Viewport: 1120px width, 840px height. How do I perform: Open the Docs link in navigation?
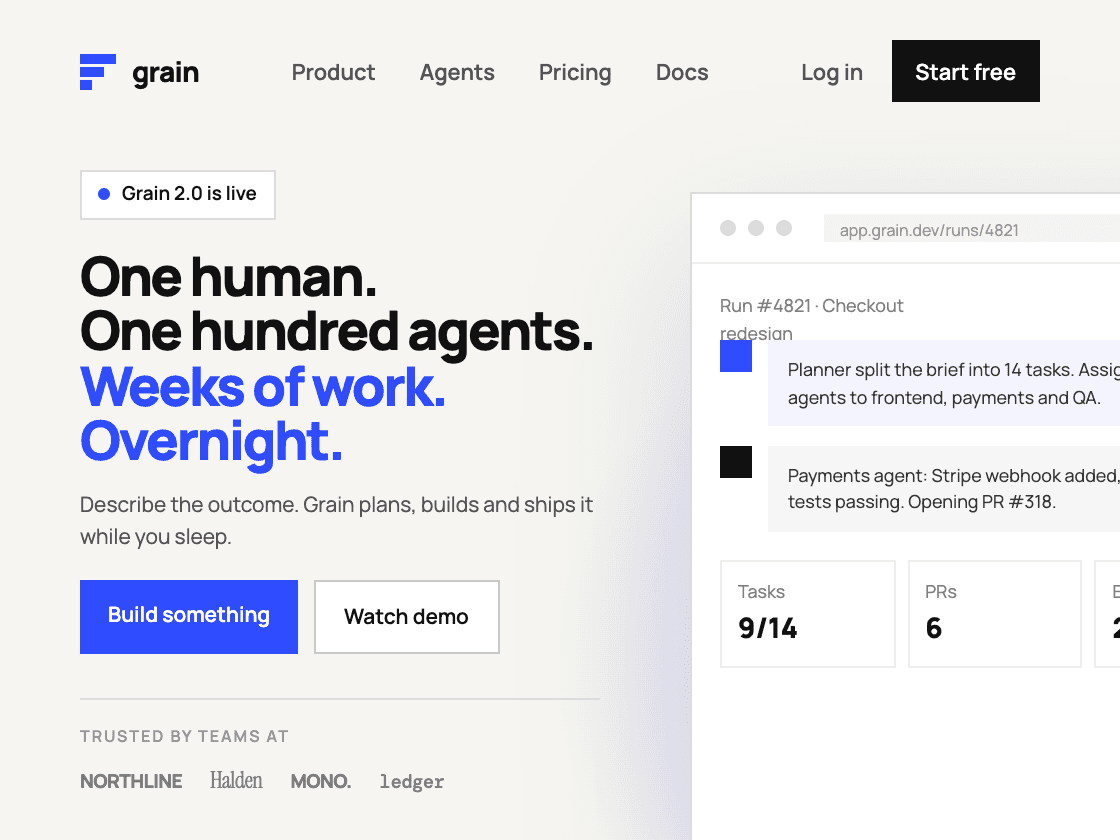click(x=682, y=72)
